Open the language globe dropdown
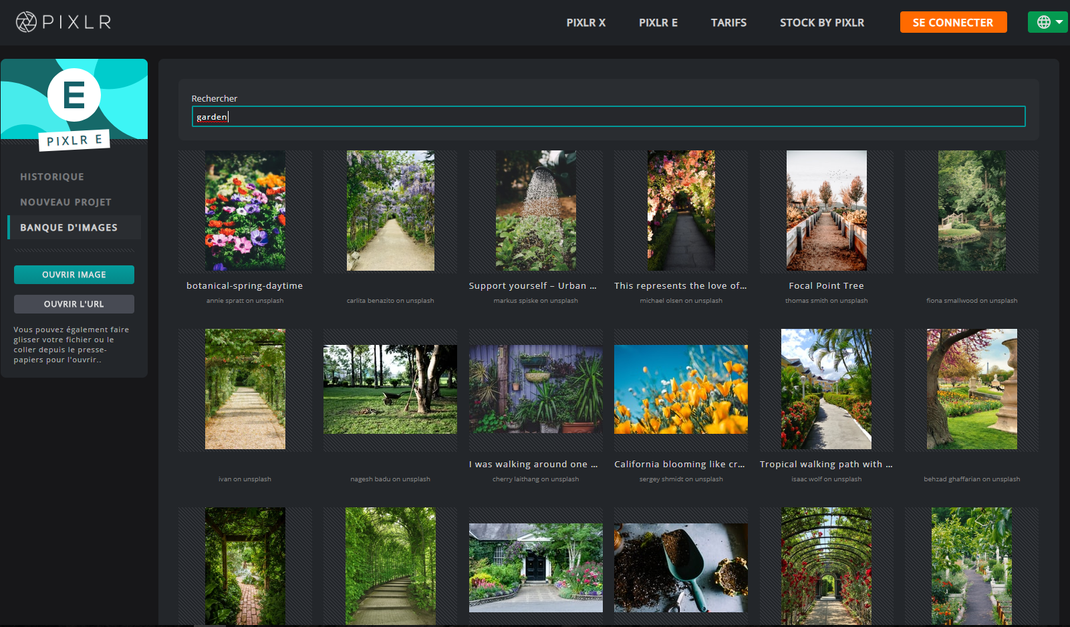1070x627 pixels. click(1050, 22)
